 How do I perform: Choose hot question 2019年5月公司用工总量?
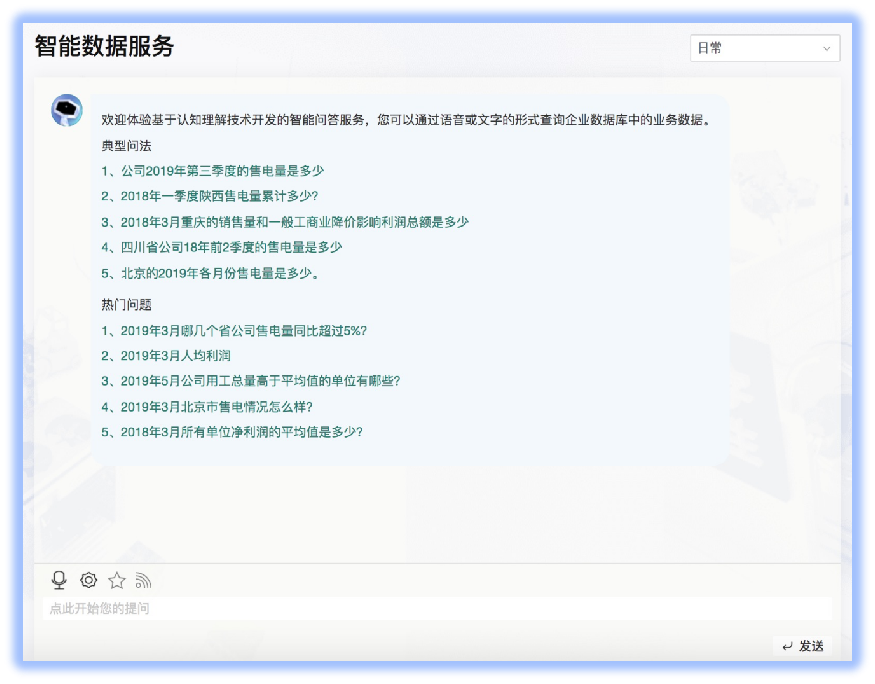260,381
